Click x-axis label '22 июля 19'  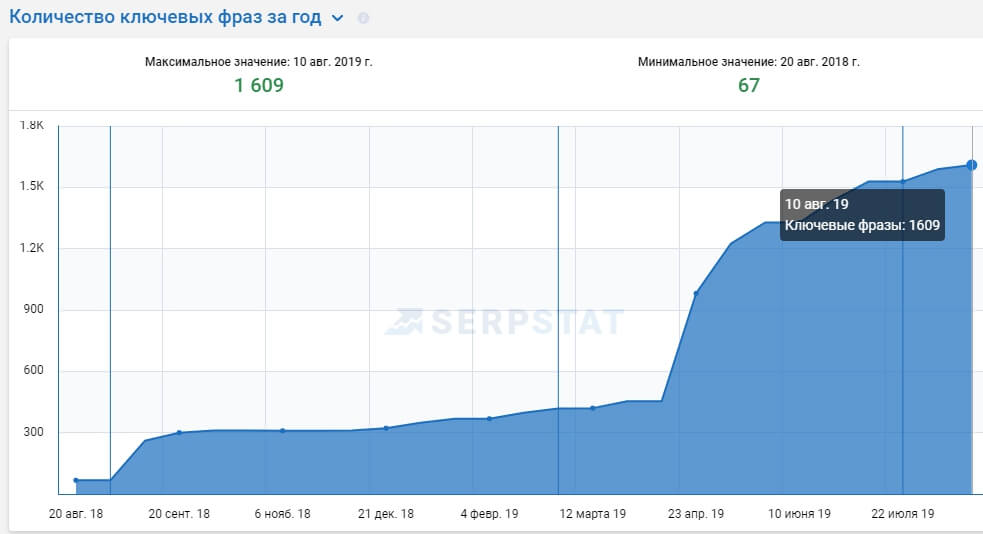pos(903,513)
